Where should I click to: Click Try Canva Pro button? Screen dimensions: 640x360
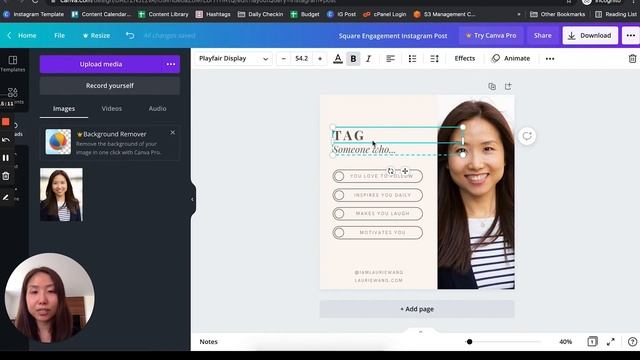point(491,36)
